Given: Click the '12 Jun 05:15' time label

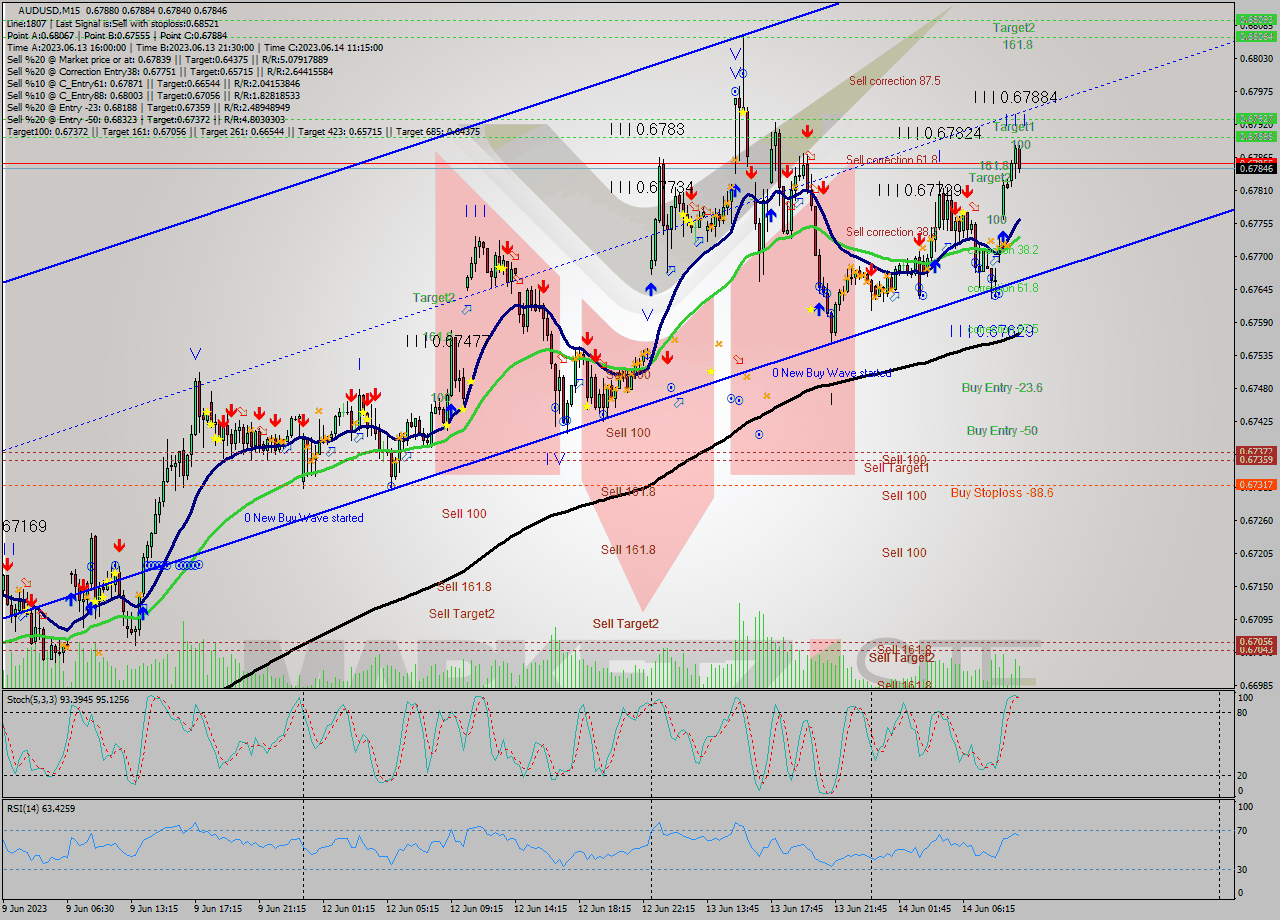Looking at the screenshot, I should [412, 909].
